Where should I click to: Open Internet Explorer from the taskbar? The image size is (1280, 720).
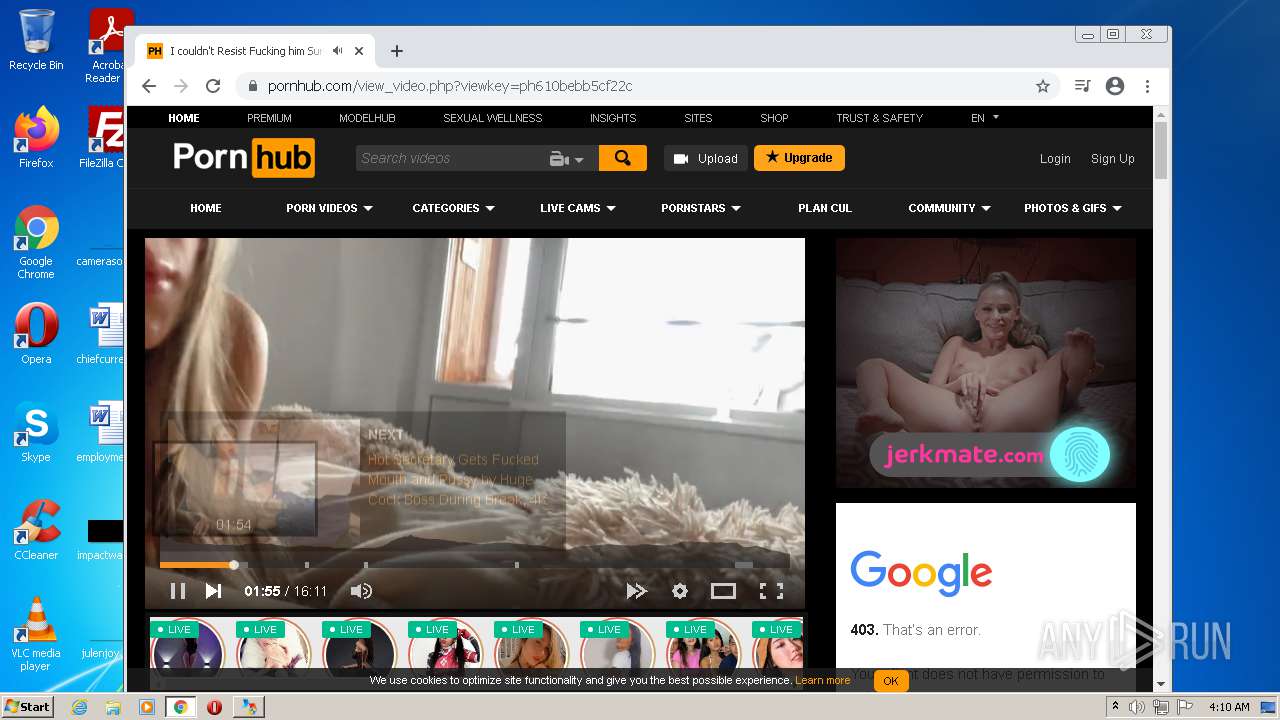[79, 707]
